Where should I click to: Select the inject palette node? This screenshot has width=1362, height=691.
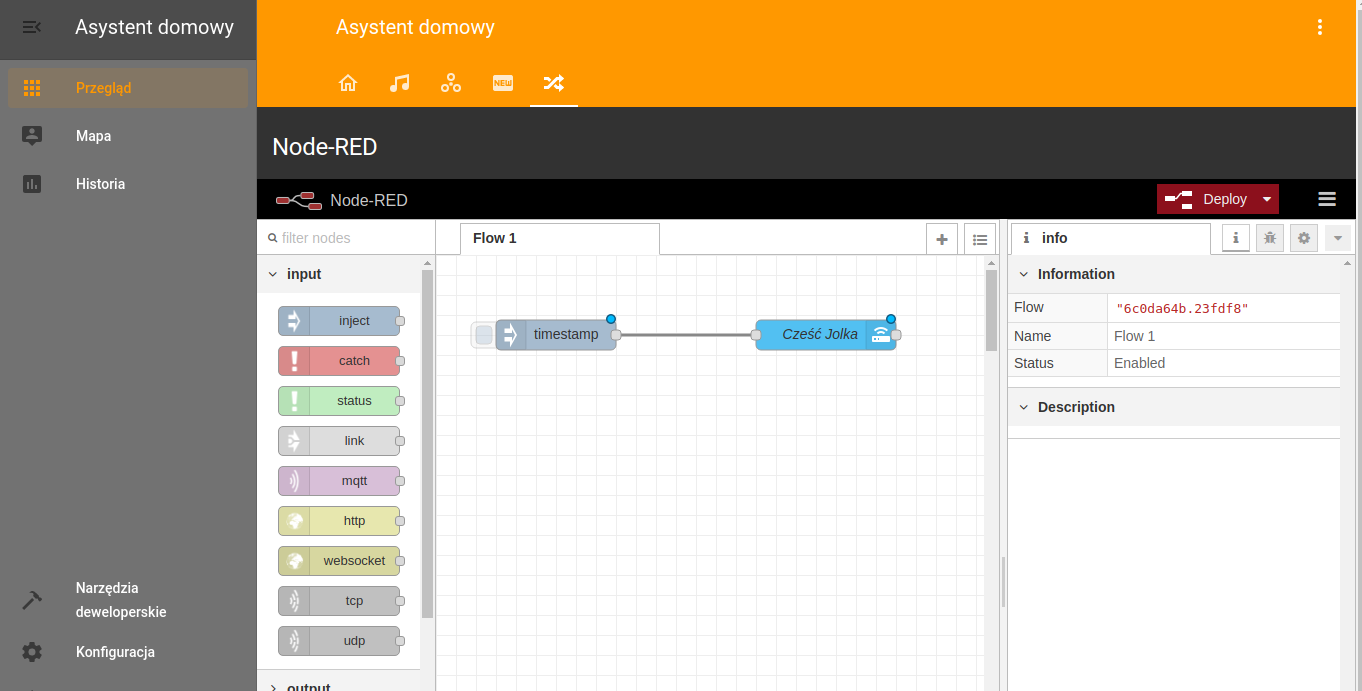tap(339, 321)
